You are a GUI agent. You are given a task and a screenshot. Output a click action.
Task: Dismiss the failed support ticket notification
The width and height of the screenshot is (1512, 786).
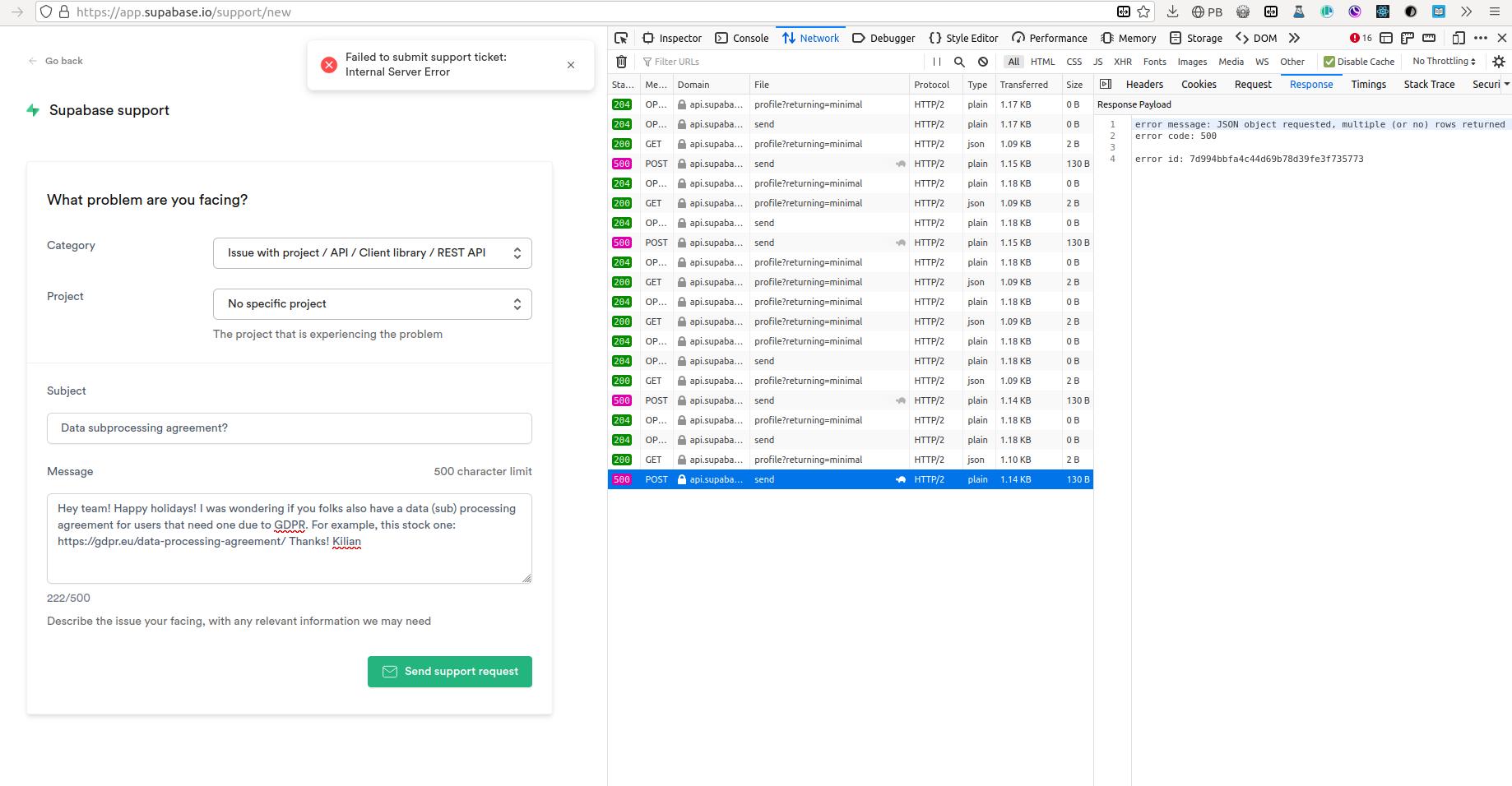pos(571,64)
